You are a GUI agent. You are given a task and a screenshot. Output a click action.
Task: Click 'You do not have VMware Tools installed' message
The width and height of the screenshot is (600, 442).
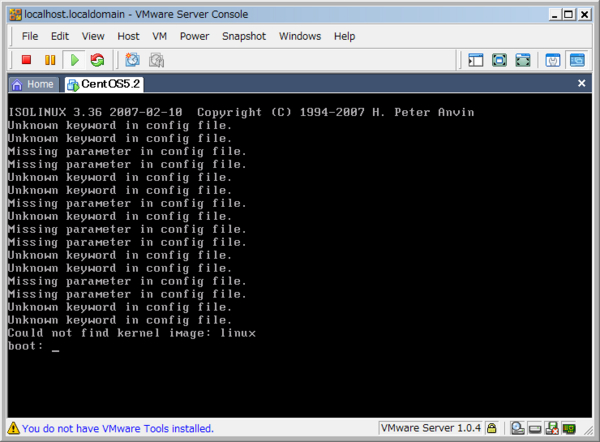[117, 429]
